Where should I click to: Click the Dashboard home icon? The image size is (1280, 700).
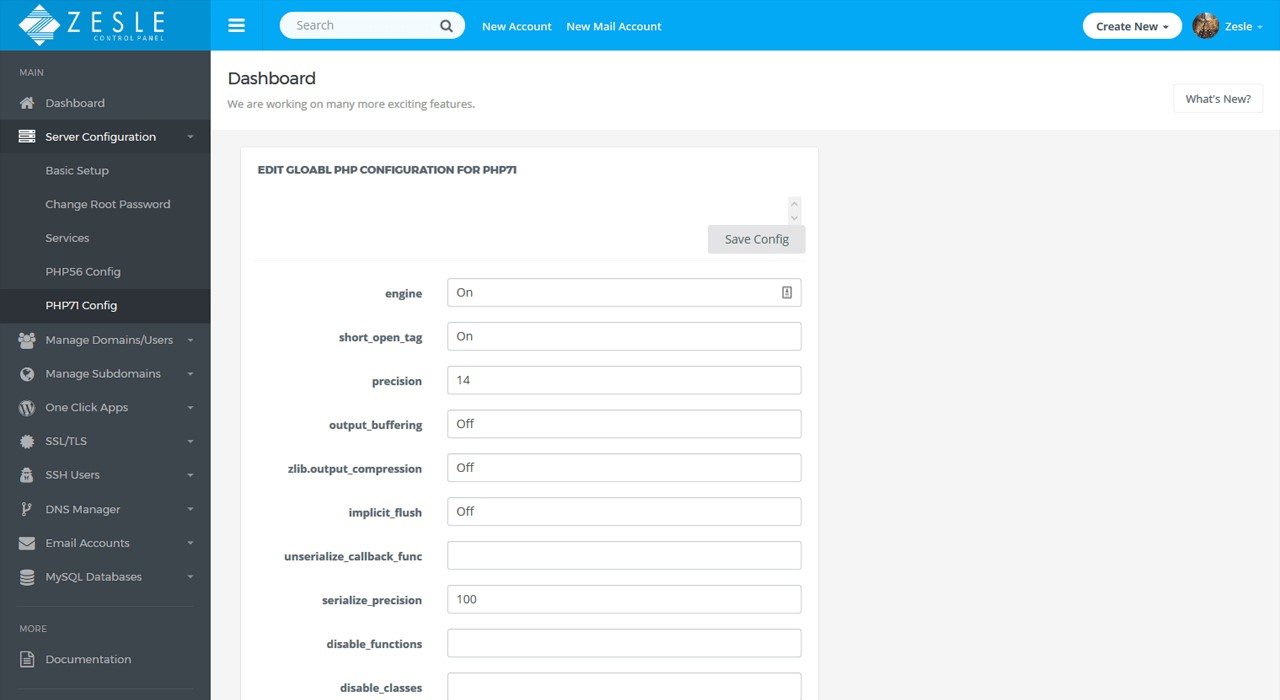click(x=27, y=103)
